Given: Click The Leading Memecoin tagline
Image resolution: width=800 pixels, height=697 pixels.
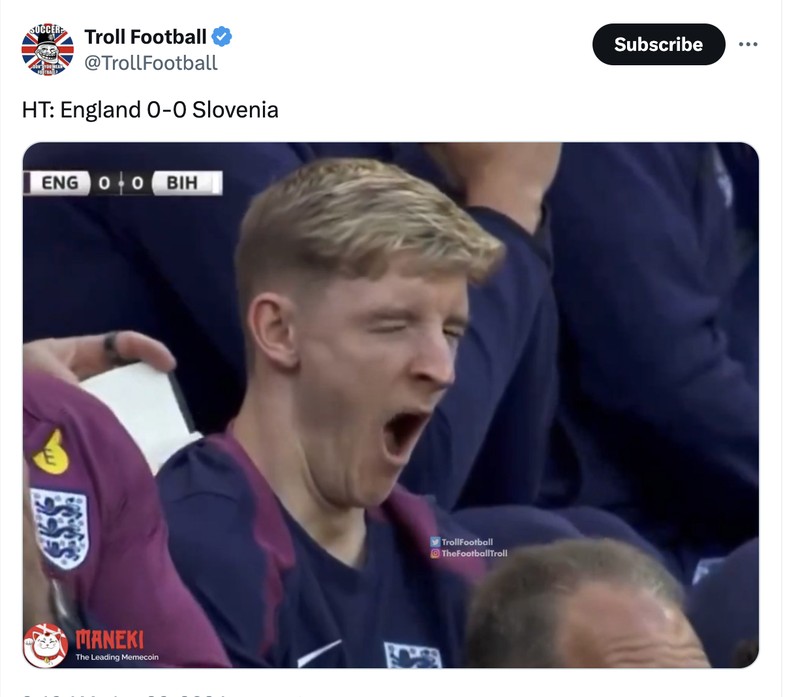Looking at the screenshot, I should click(117, 655).
